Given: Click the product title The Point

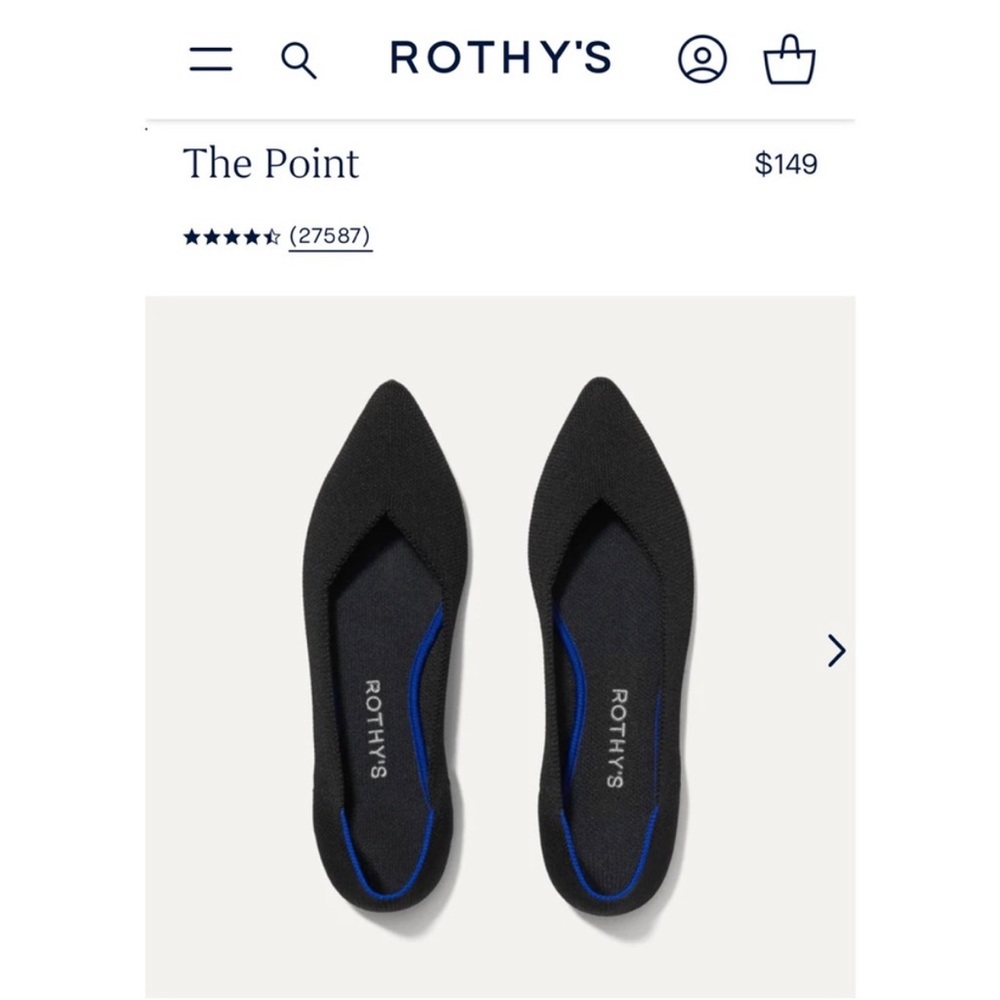Looking at the screenshot, I should tap(270, 164).
